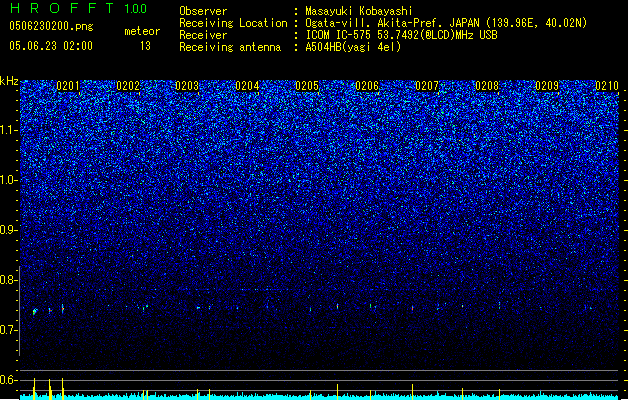Screen dimensions: 629x400
Task: Click the Ogata-vill. Akita-Pref. JAPAN location text
Action: tap(446, 23)
